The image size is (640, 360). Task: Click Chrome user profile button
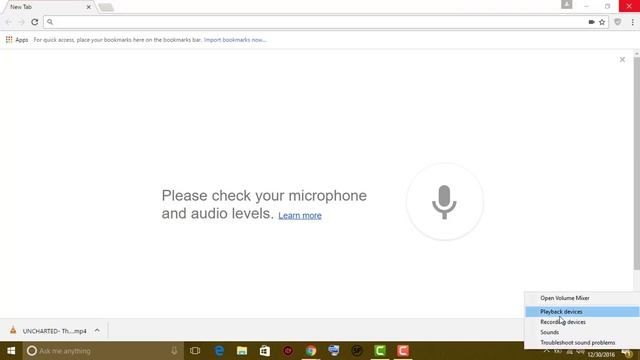[x=567, y=4]
